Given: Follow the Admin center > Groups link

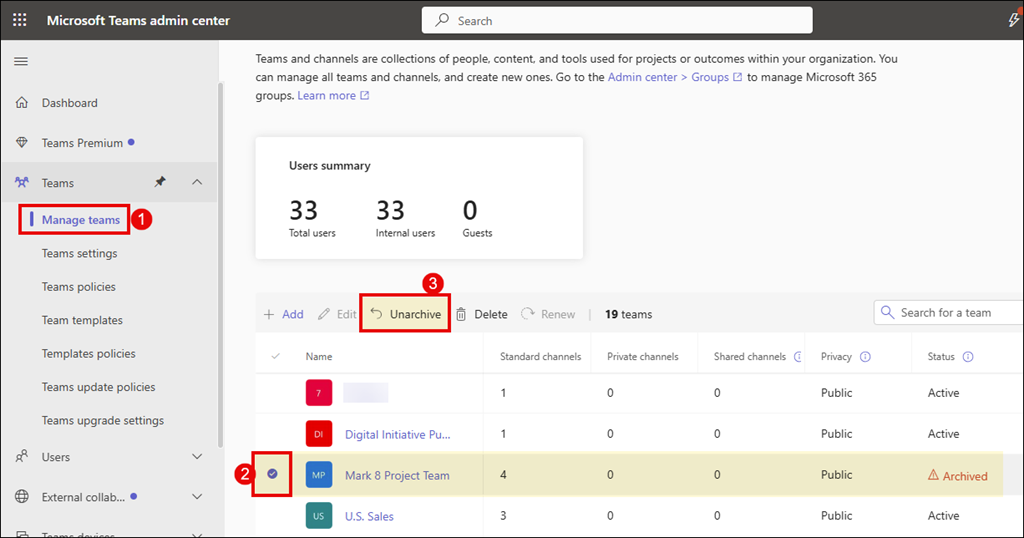Looking at the screenshot, I should tap(668, 77).
